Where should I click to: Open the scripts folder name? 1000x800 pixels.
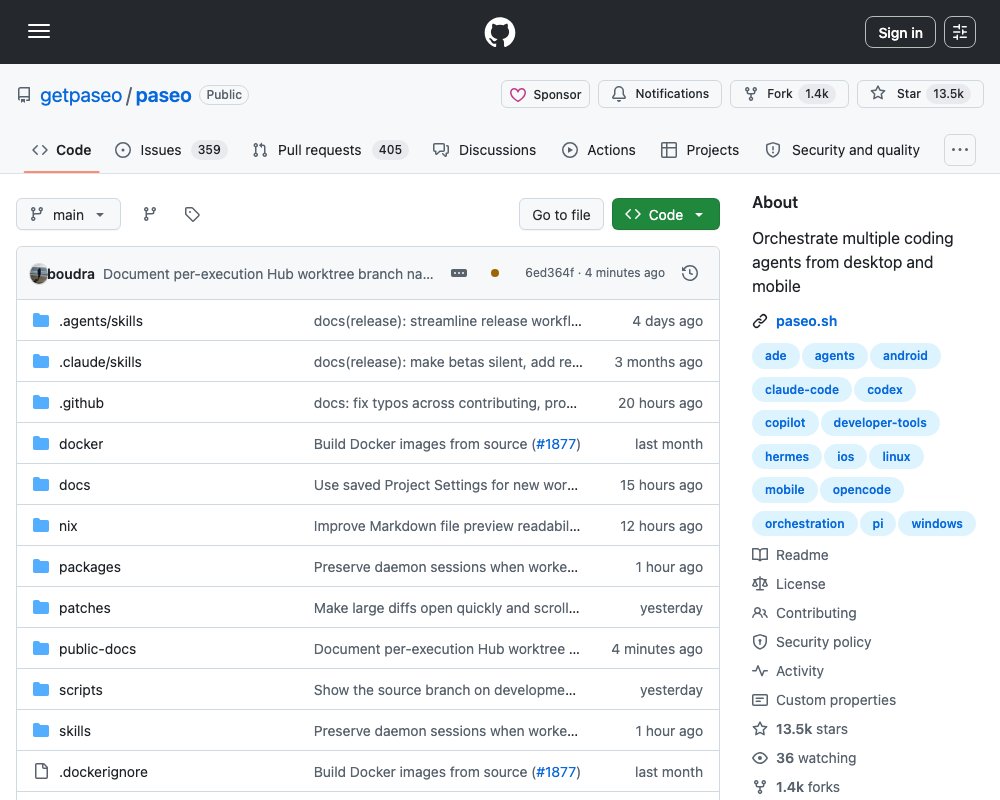click(x=80, y=690)
